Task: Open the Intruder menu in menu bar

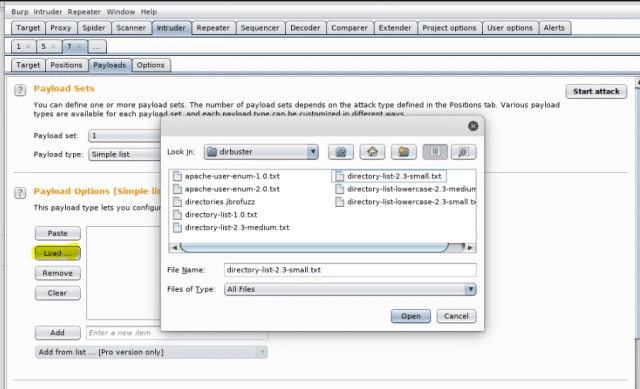Action: click(48, 12)
